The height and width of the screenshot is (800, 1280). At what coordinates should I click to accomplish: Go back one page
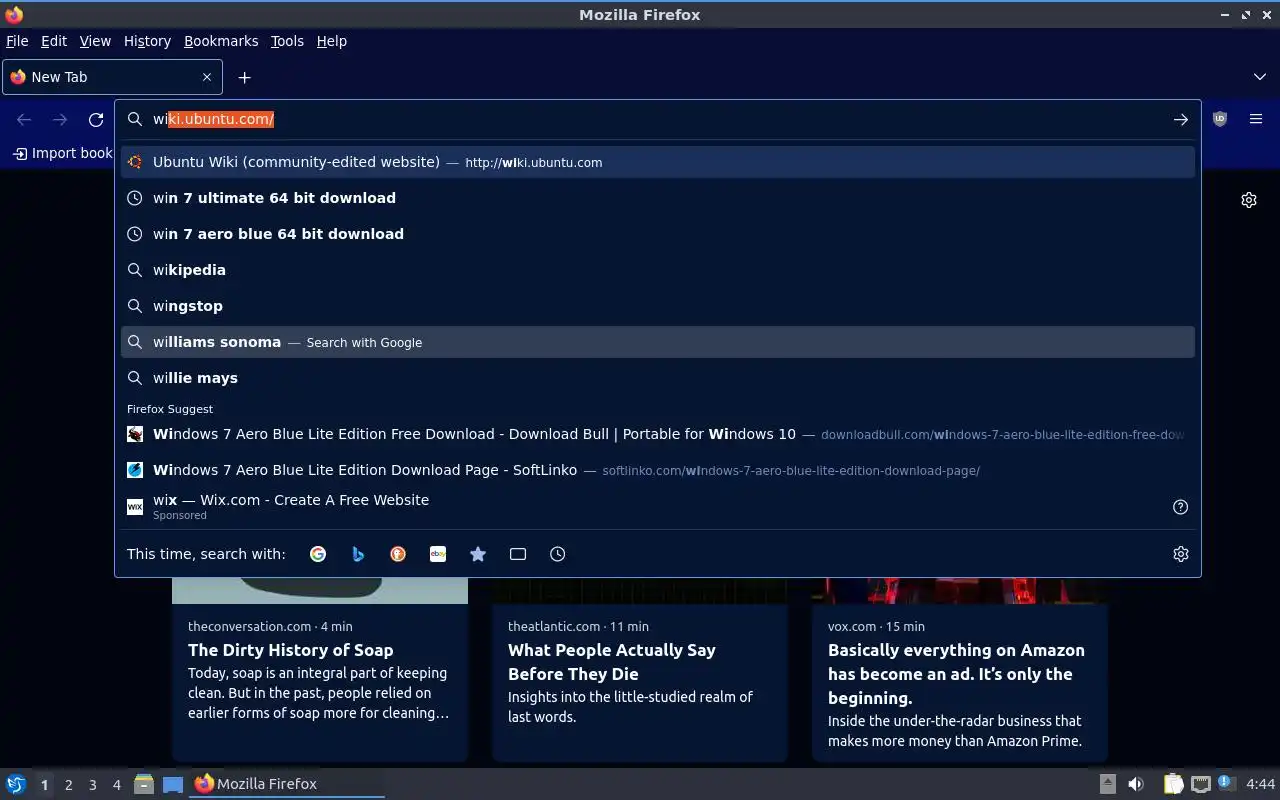point(24,119)
